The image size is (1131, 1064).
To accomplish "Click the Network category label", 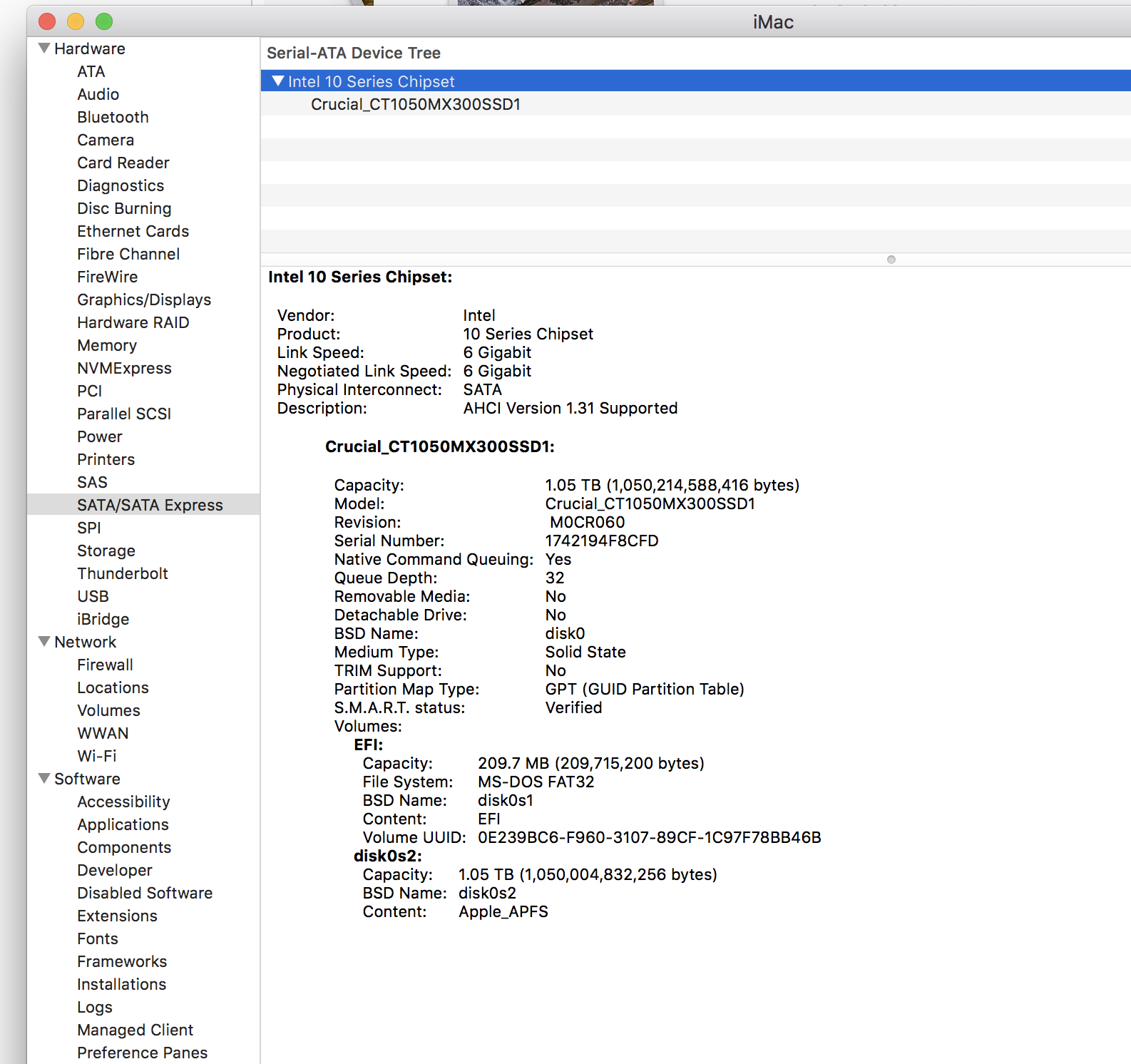I will tap(86, 642).
